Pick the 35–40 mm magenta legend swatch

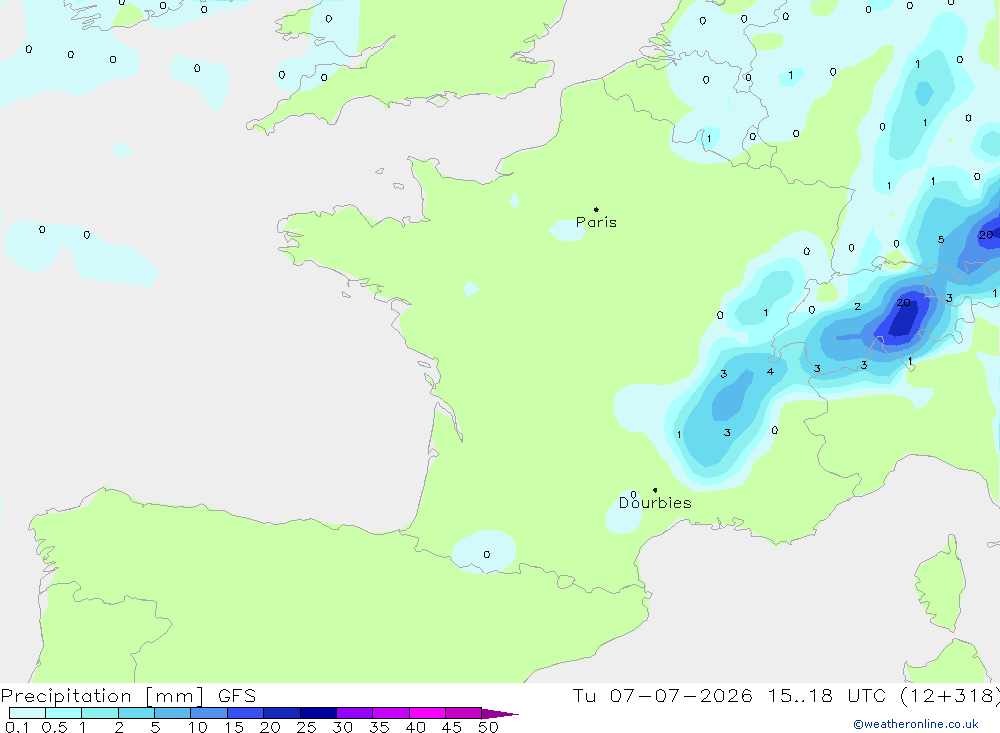[x=391, y=713]
